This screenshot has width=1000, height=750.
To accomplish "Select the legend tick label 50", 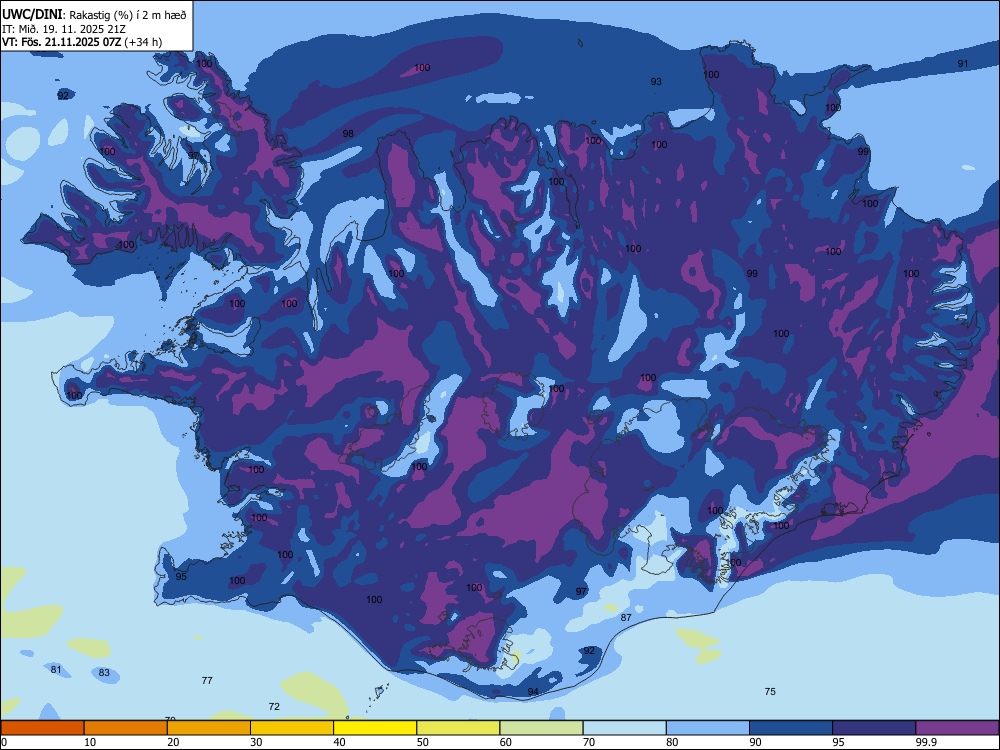I will 422,742.
